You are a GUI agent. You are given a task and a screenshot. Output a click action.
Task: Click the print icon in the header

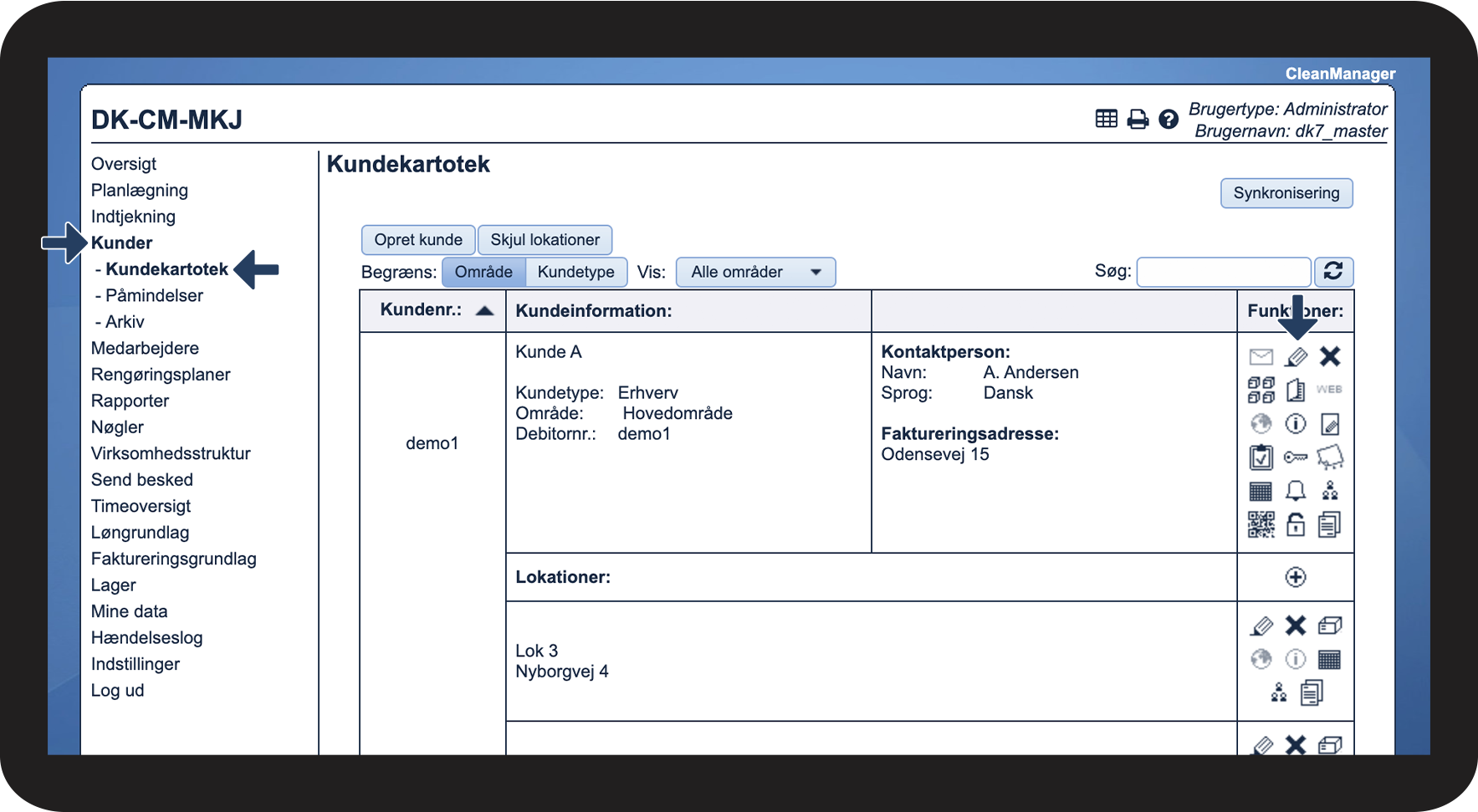[1138, 120]
